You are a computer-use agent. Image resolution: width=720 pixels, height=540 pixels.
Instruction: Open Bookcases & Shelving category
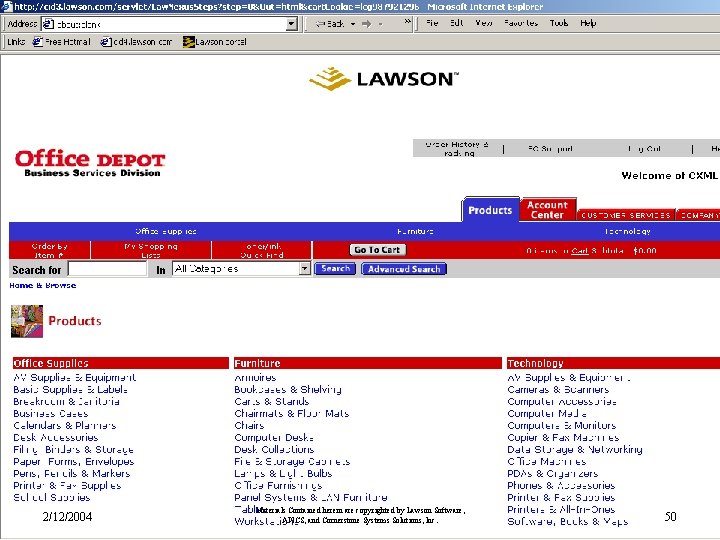pyautogui.click(x=288, y=389)
